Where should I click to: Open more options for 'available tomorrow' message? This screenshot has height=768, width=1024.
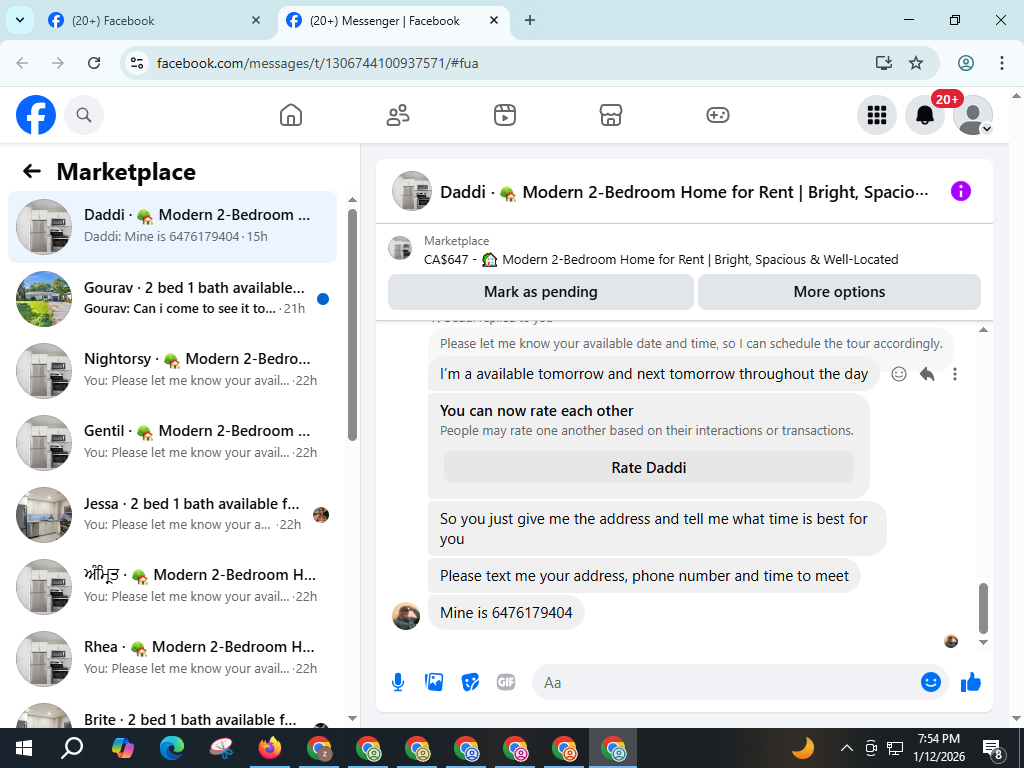[955, 374]
